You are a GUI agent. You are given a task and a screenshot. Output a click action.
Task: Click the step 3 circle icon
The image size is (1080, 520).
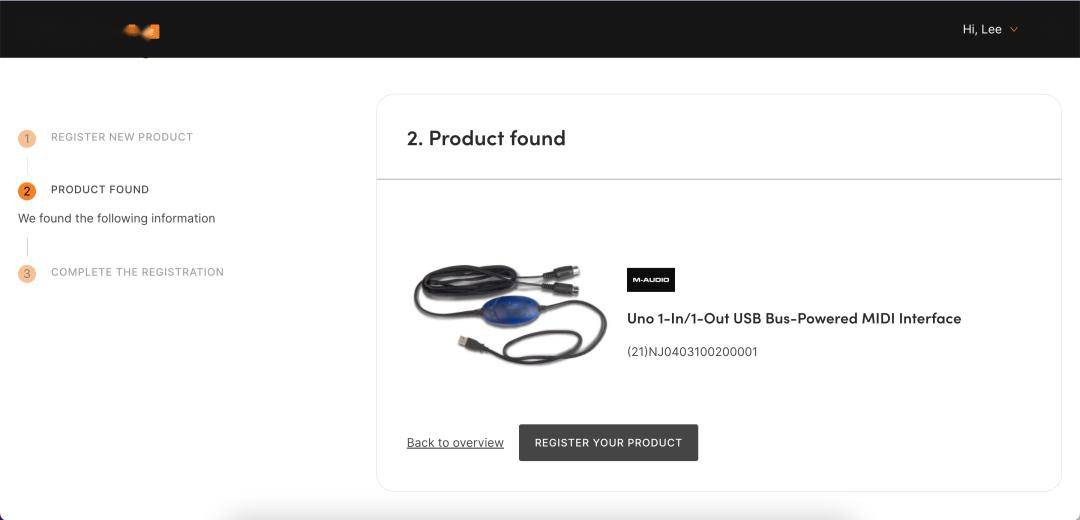pos(27,273)
